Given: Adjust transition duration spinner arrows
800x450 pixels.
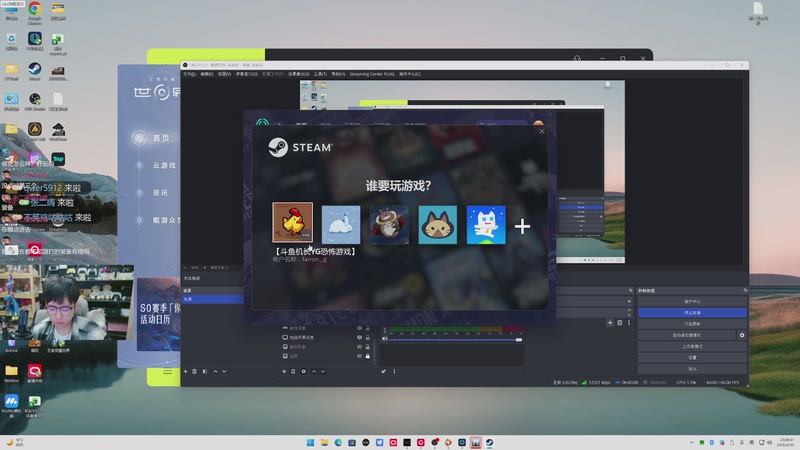Looking at the screenshot, I should click(629, 312).
